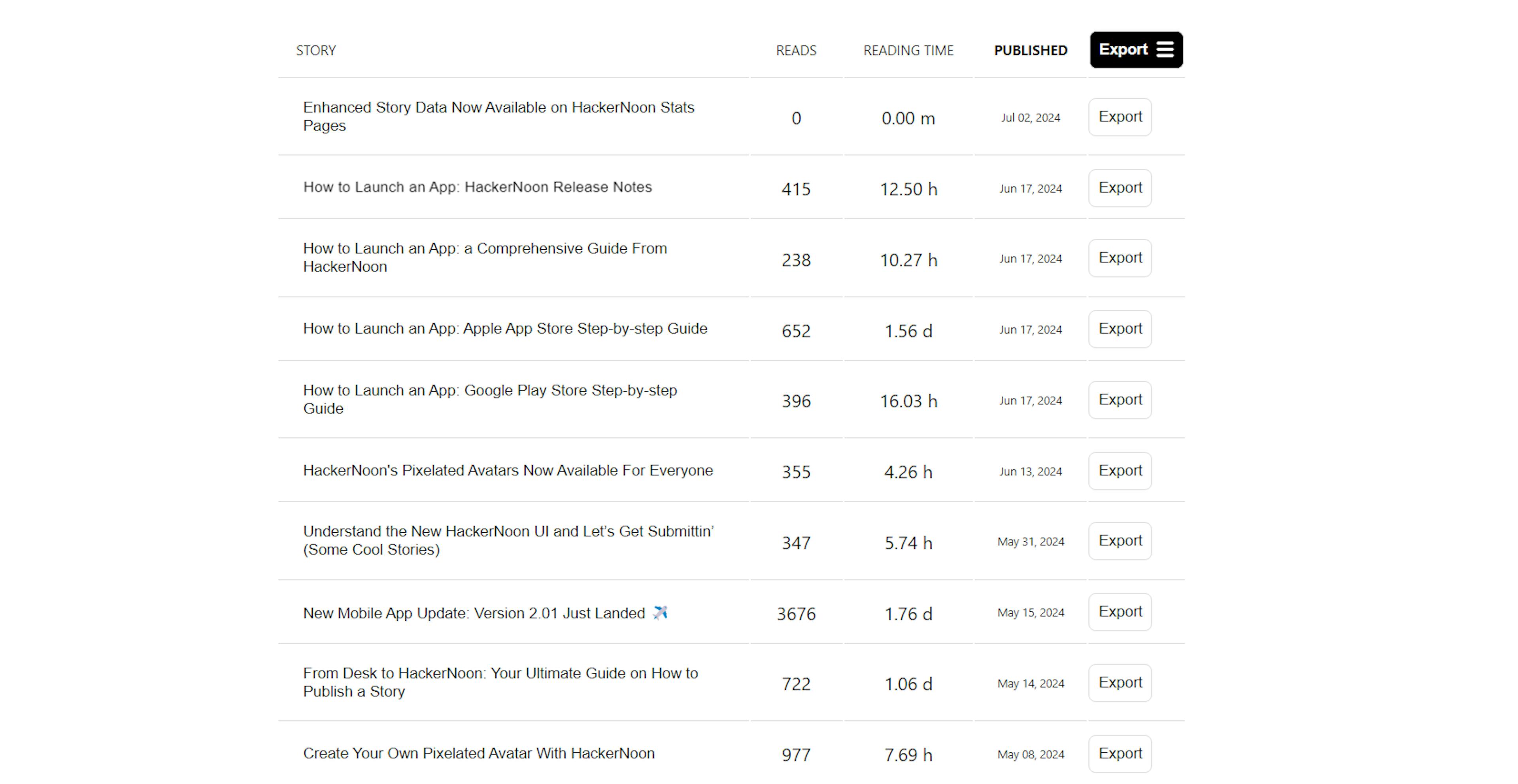Export the Enhanced Story Data story
Viewport: 1518px width, 784px height.
1120,117
